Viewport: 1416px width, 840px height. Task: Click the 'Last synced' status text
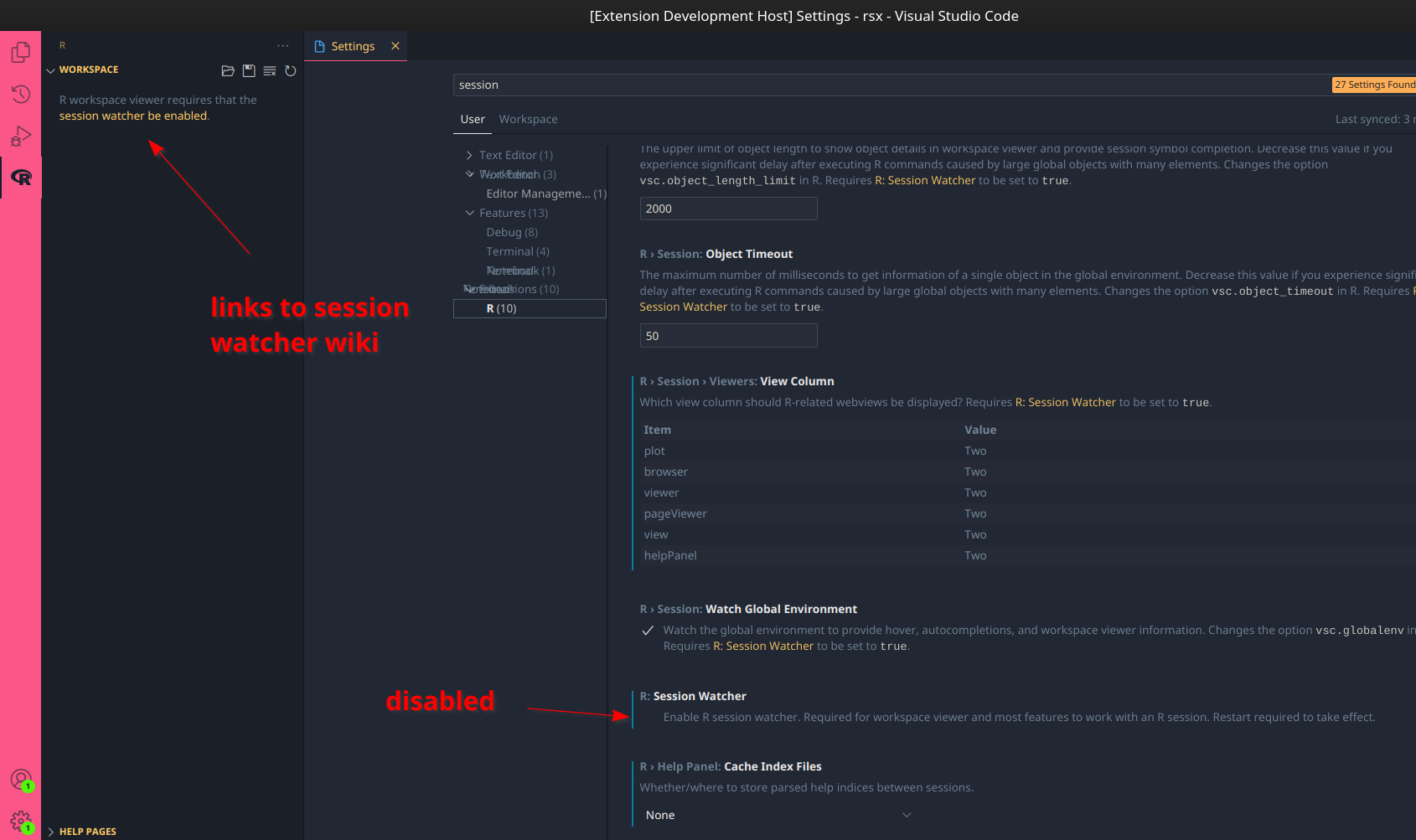pos(1375,119)
